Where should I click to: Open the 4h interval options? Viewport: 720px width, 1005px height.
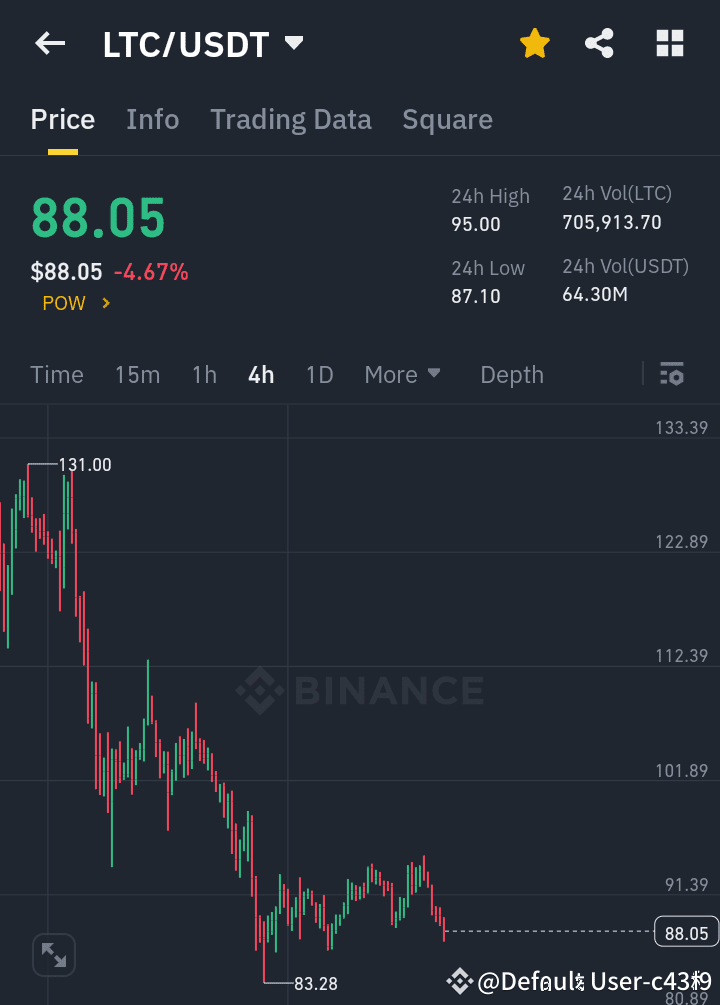(260, 374)
